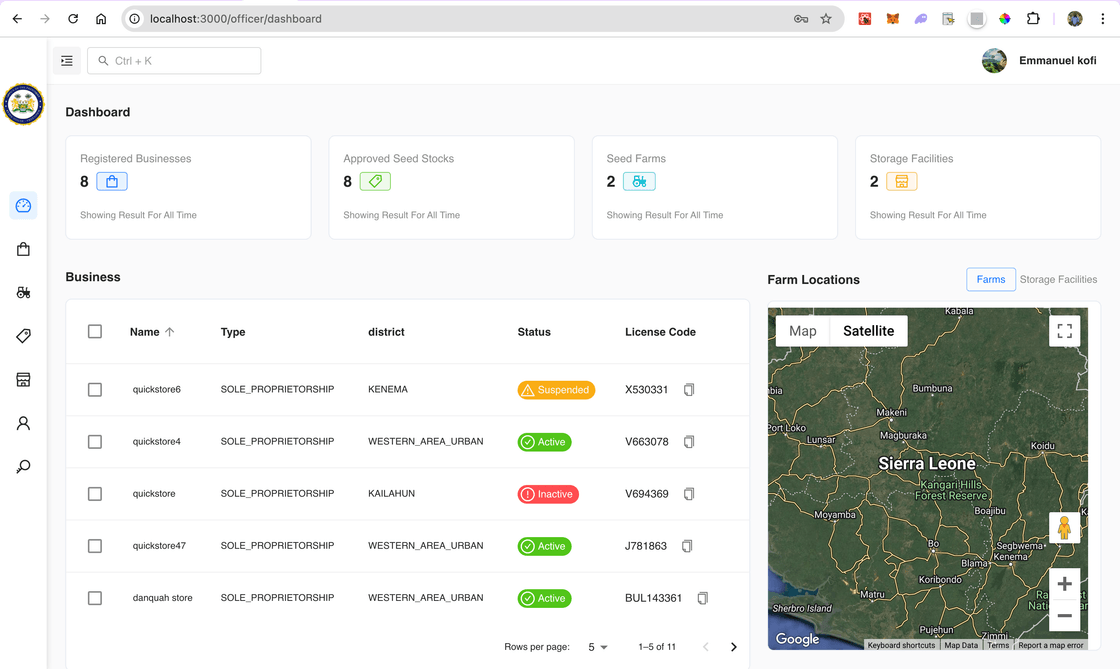This screenshot has height=669, width=1120.
Task: Sort table by Name arrow
Action: pyautogui.click(x=169, y=332)
